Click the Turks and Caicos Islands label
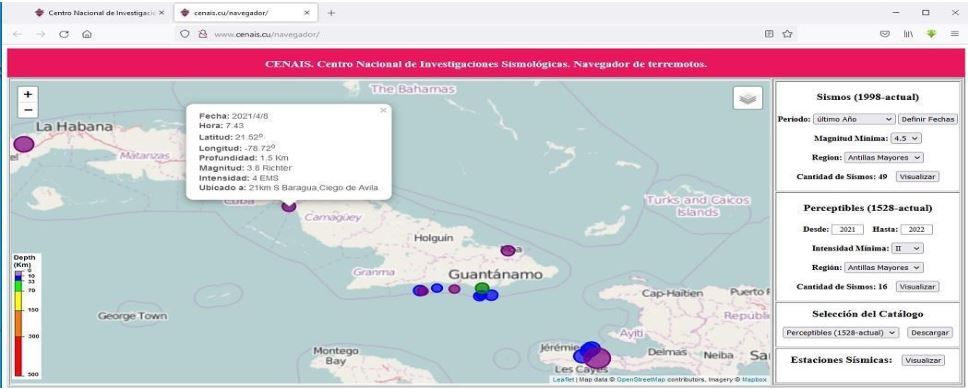Image resolution: width=968 pixels, height=389 pixels. pyautogui.click(x=697, y=206)
